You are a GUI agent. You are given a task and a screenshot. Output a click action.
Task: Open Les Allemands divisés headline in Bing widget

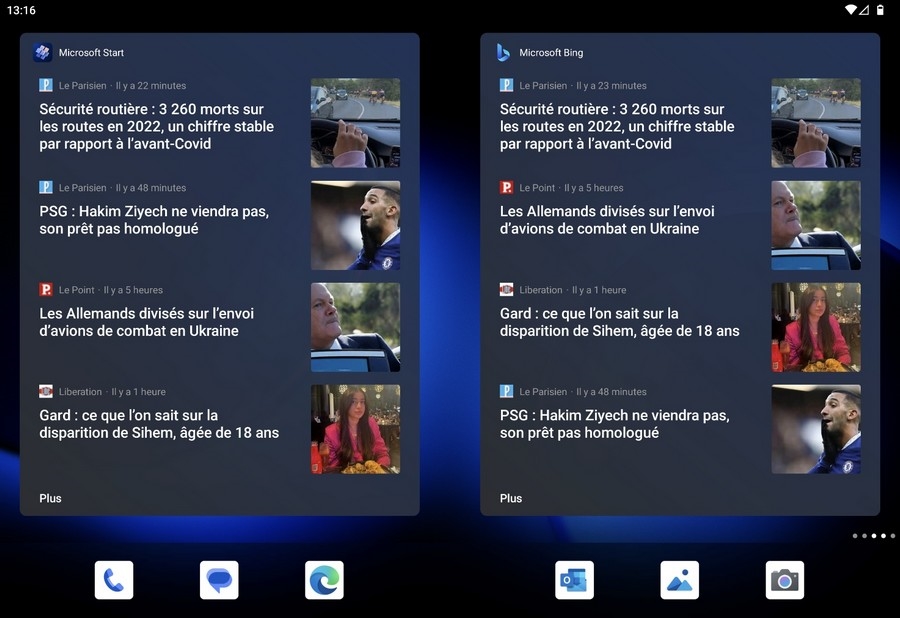pyautogui.click(x=607, y=220)
